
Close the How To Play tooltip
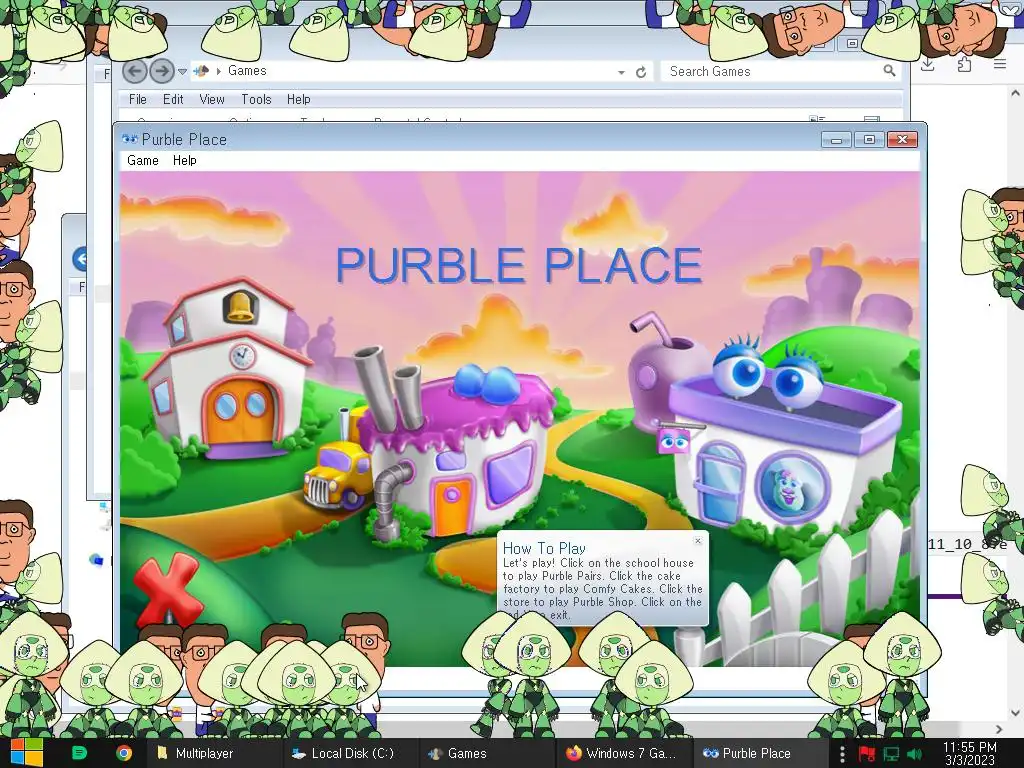[697, 541]
